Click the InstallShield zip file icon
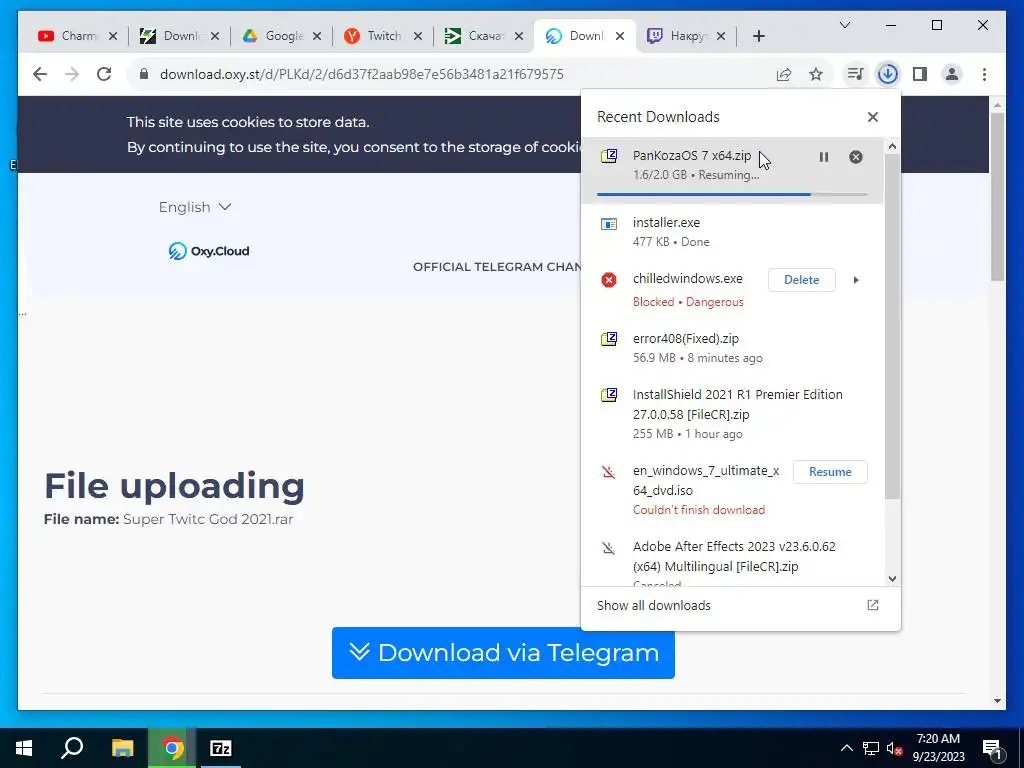 coord(609,395)
